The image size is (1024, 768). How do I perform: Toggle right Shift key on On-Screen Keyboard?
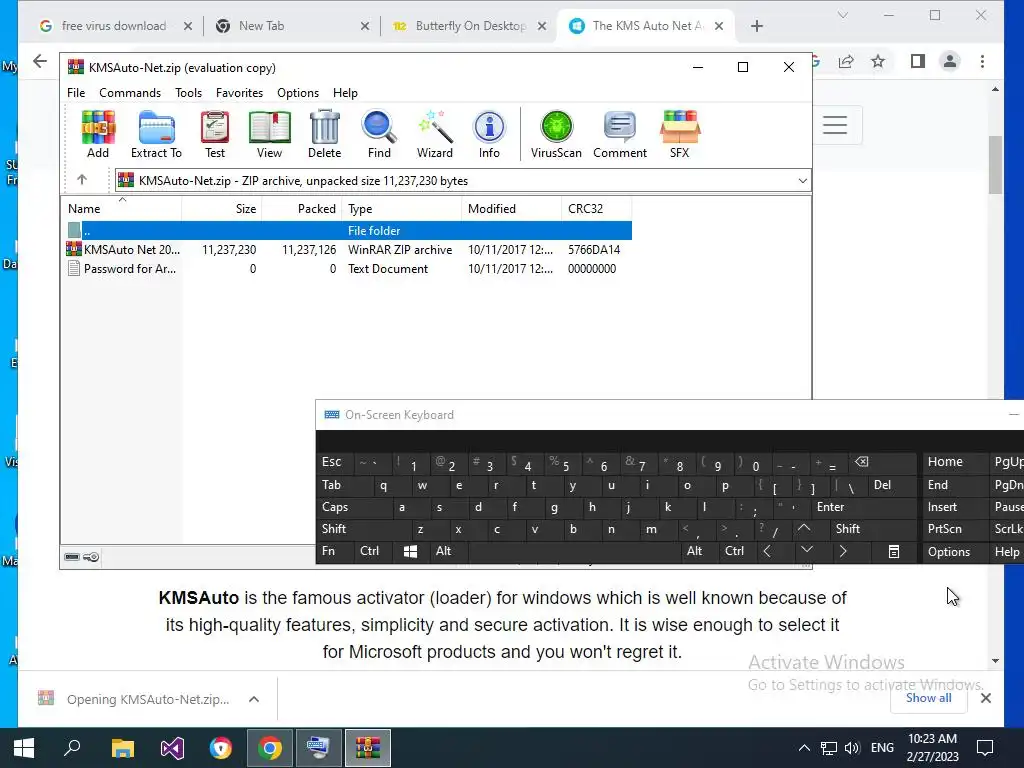(x=874, y=529)
